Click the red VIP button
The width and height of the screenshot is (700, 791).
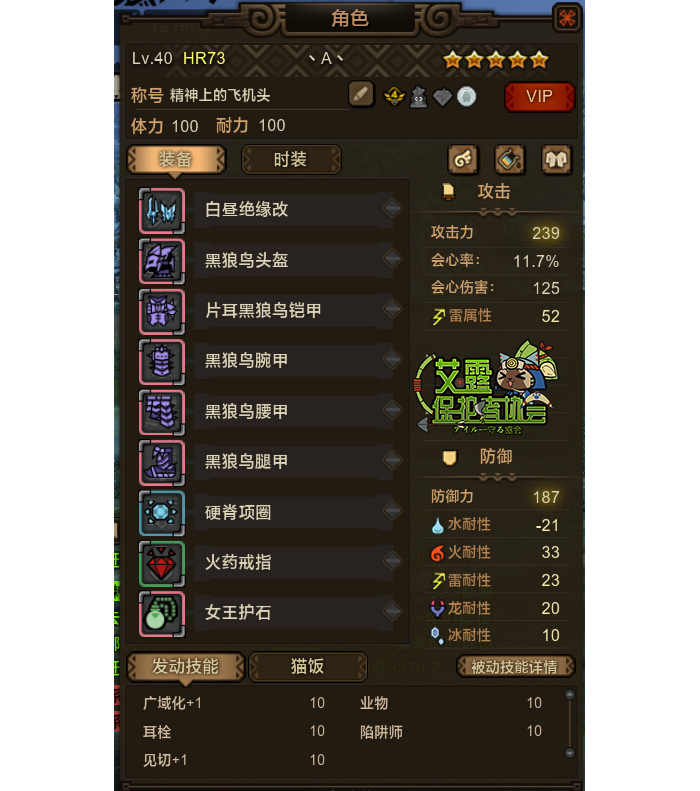tap(539, 96)
